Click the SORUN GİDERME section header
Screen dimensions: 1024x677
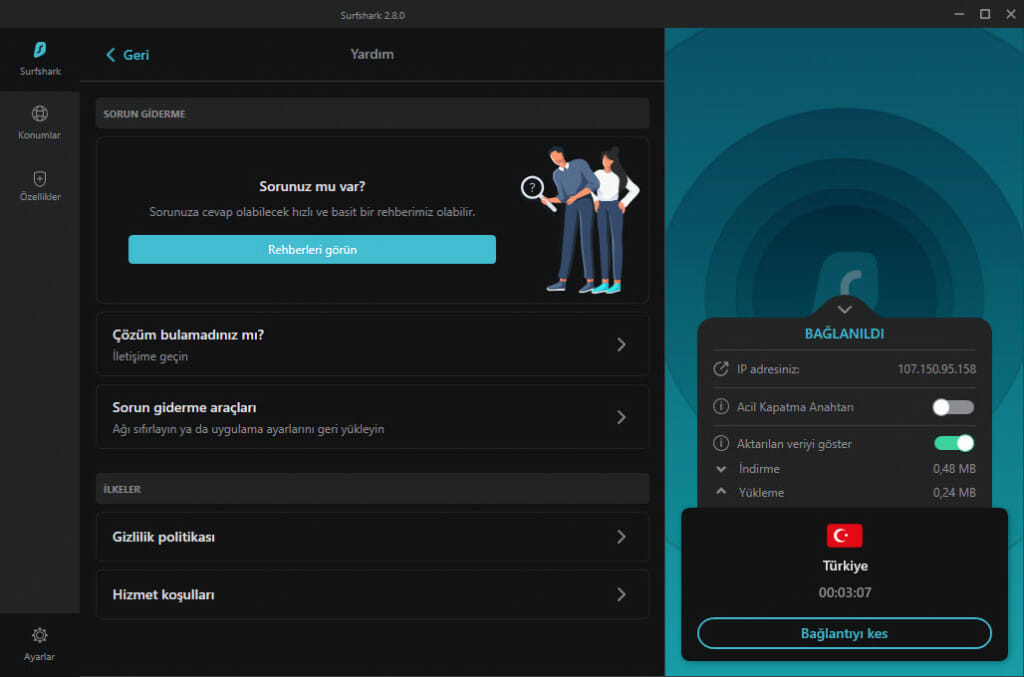(x=144, y=114)
